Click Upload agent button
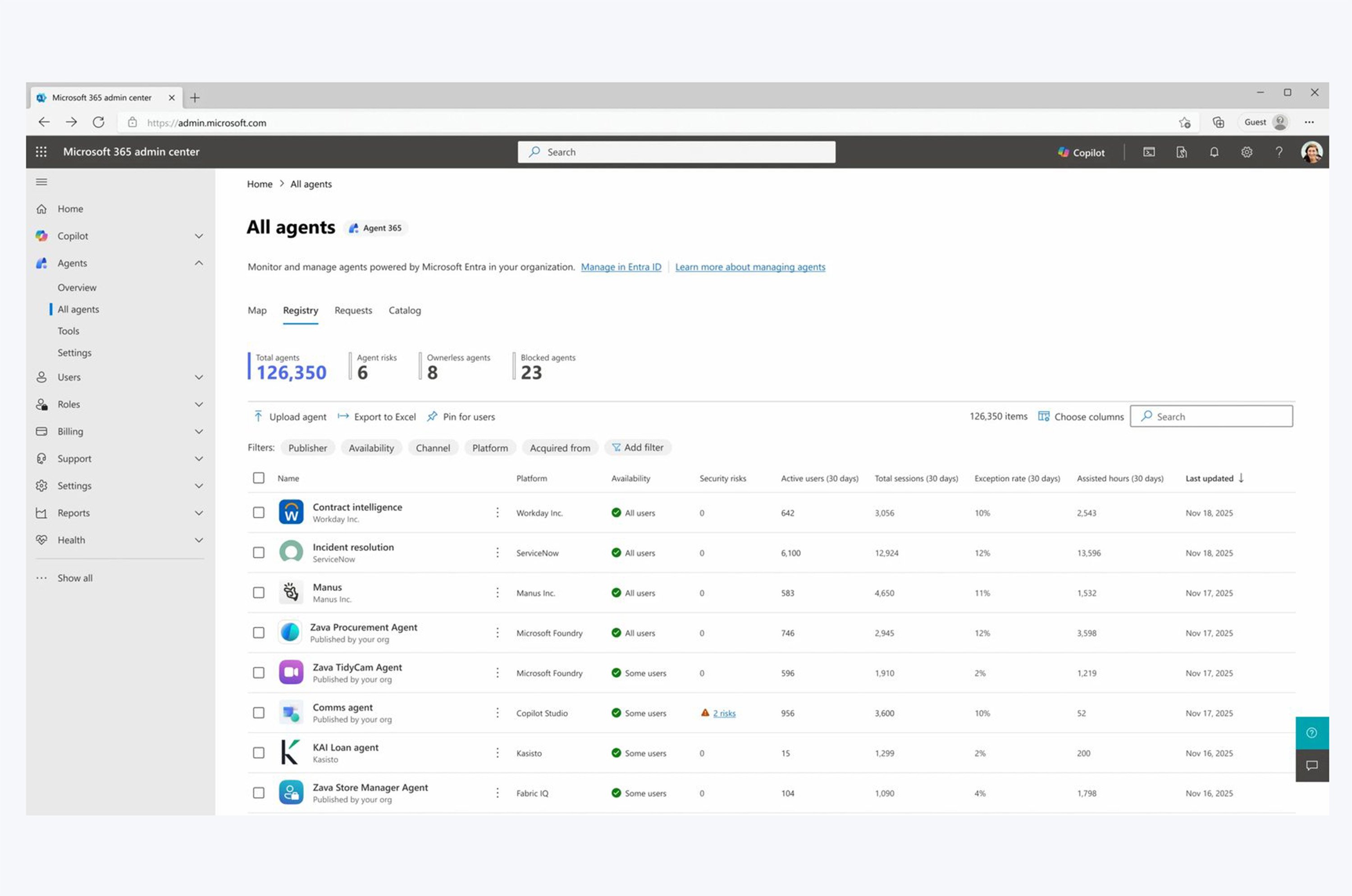This screenshot has width=1352, height=896. (290, 416)
